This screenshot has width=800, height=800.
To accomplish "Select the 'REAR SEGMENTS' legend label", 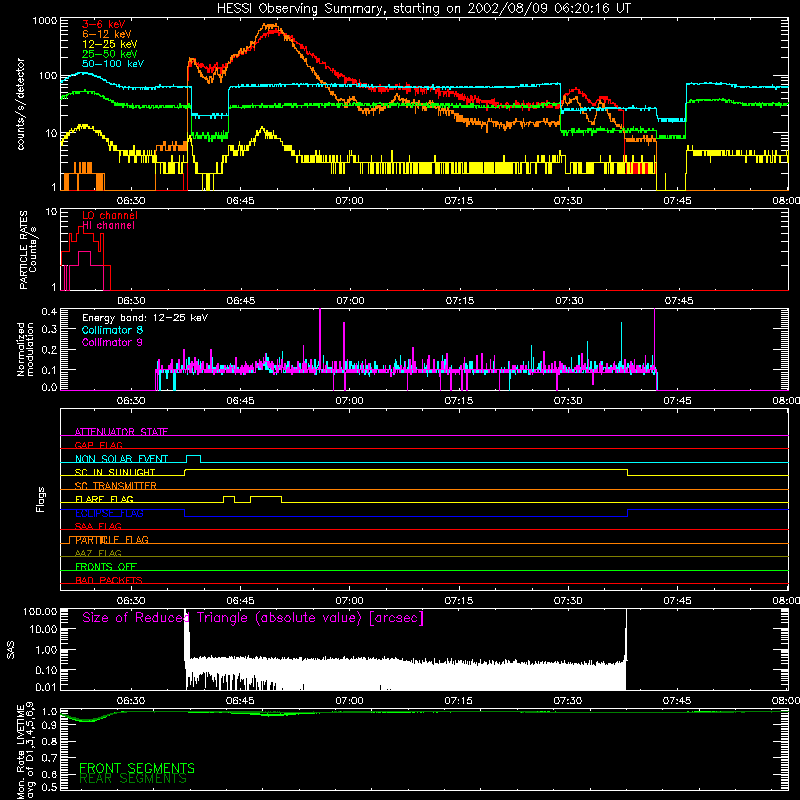I will (x=133, y=779).
